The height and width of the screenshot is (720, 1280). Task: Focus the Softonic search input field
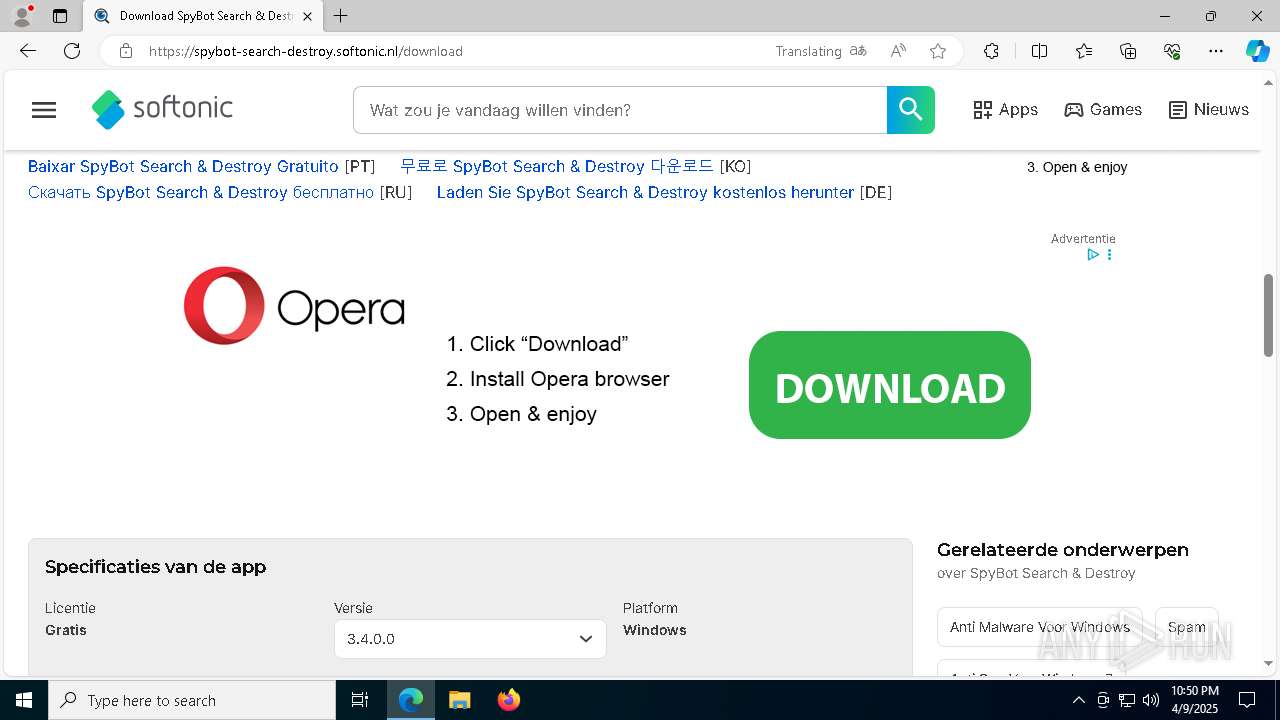[x=620, y=110]
